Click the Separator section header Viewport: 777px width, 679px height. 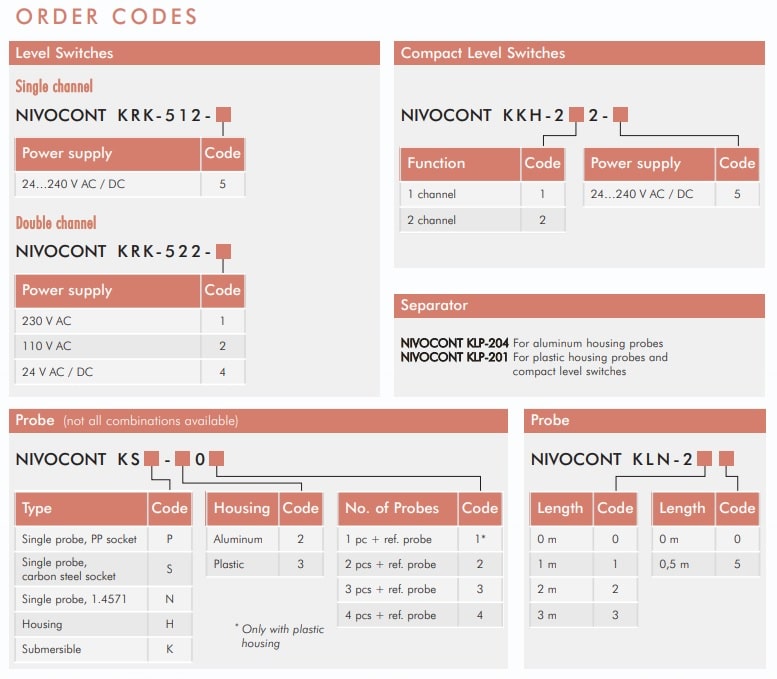click(x=579, y=305)
